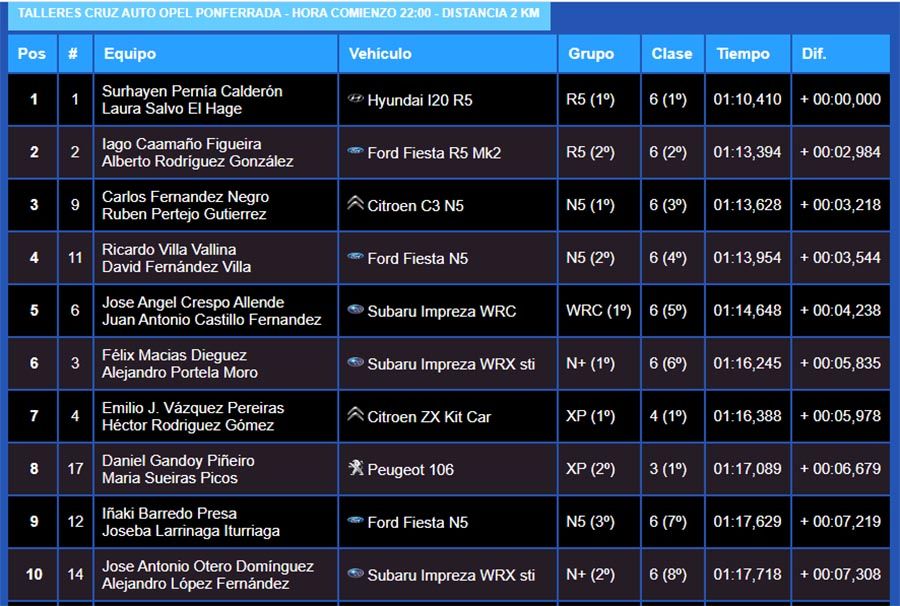Click the Subaru logo in Félix Macias's row
Screen dimensions: 900x606
[x=355, y=363]
